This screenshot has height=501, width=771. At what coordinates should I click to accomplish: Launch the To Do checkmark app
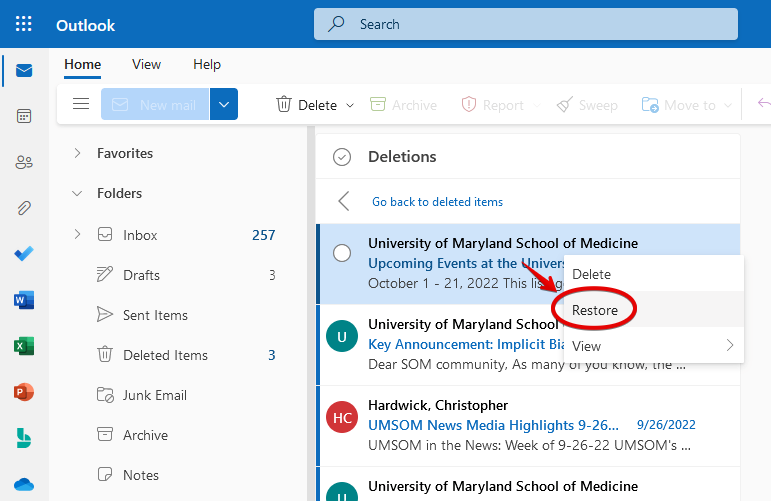[x=24, y=254]
